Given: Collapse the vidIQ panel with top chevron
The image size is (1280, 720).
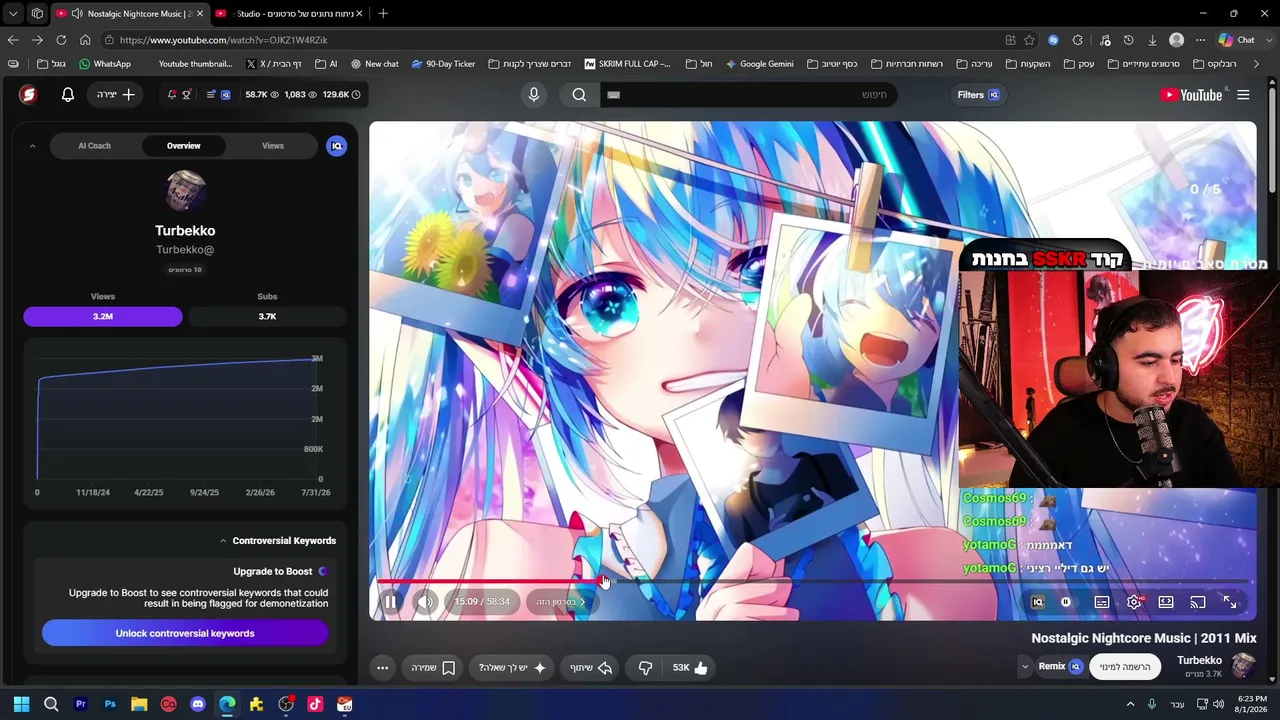Looking at the screenshot, I should tap(32, 146).
